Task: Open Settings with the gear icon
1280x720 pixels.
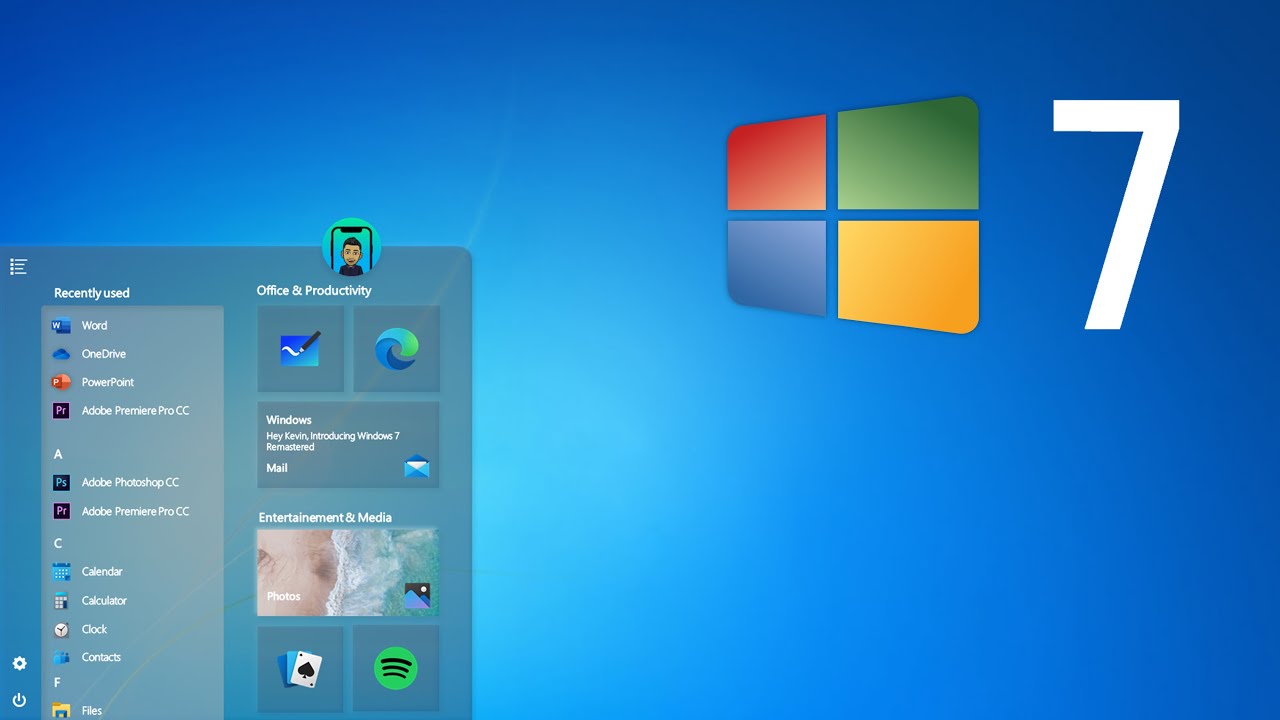Action: (x=19, y=663)
